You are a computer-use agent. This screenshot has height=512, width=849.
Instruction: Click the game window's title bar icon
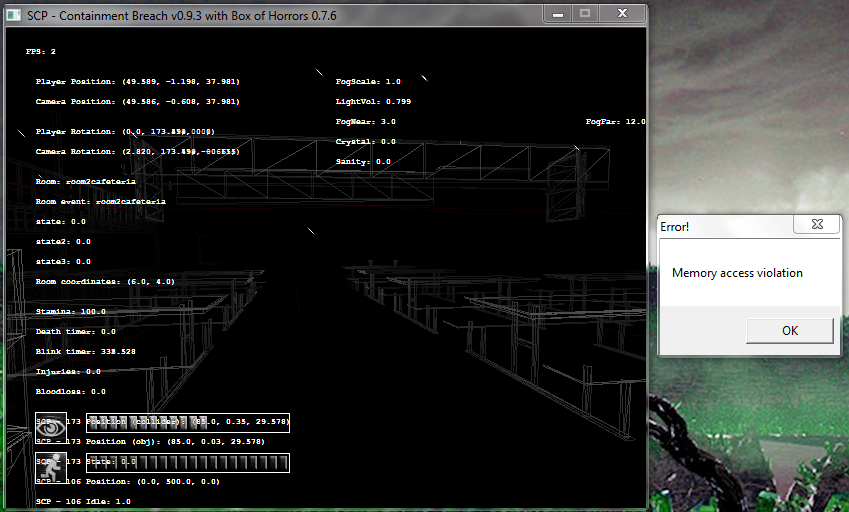[x=14, y=15]
